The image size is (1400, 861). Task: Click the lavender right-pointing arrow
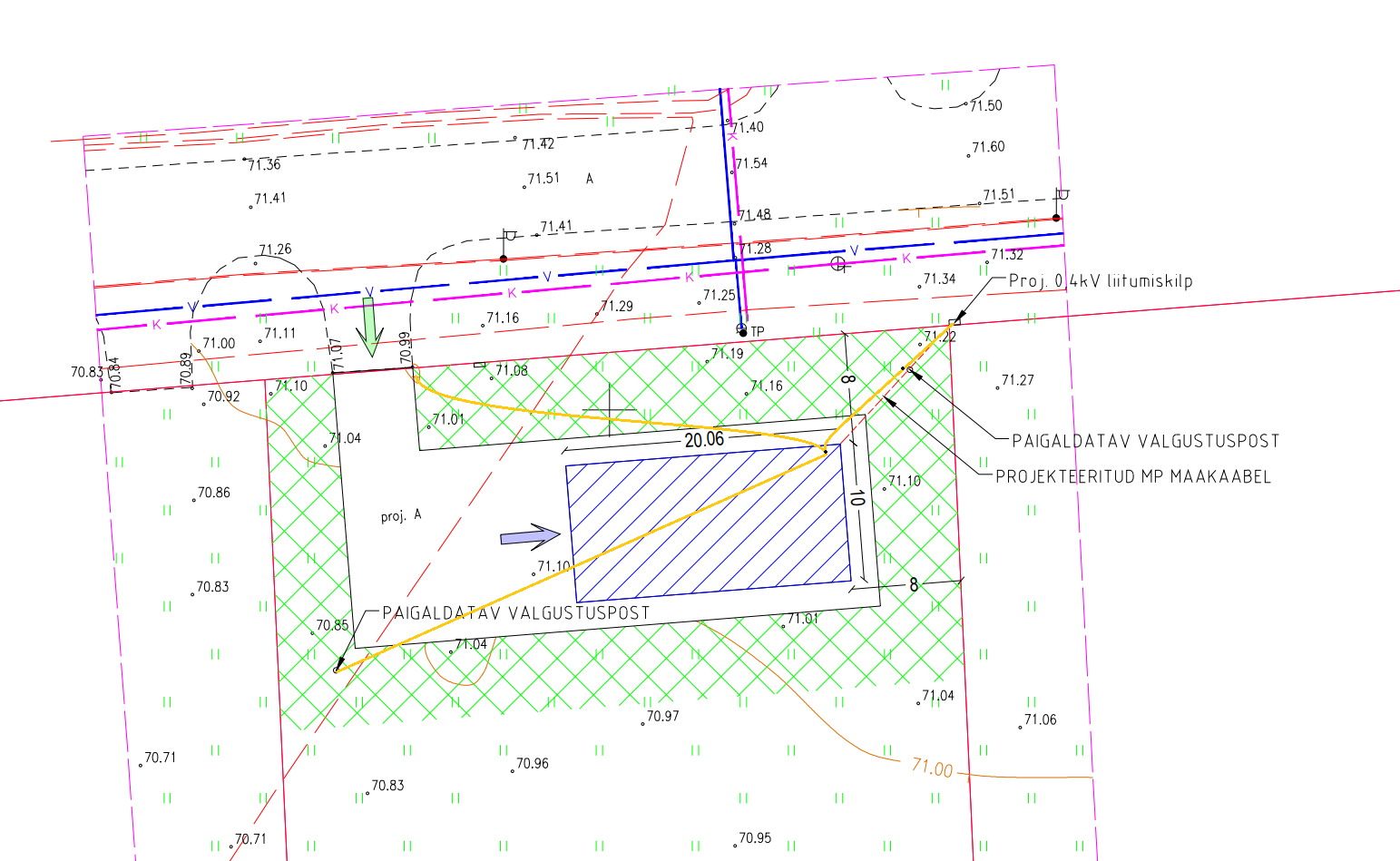530,536
